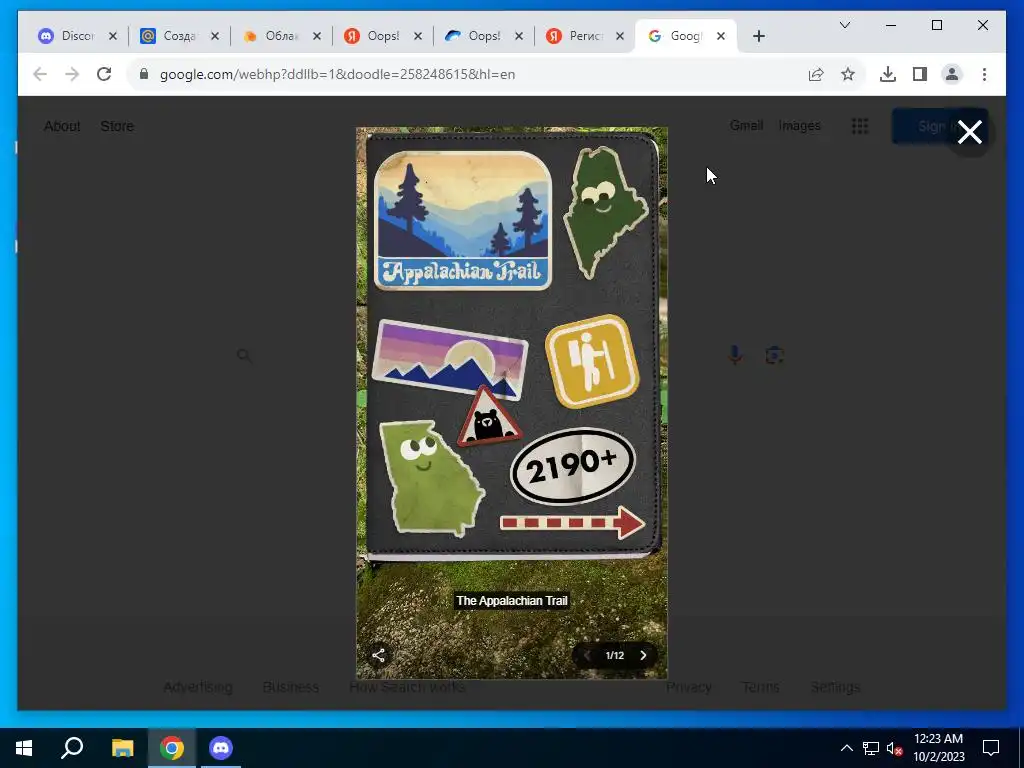Expand the tab search dropdown
1024x768 pixels.
844,25
